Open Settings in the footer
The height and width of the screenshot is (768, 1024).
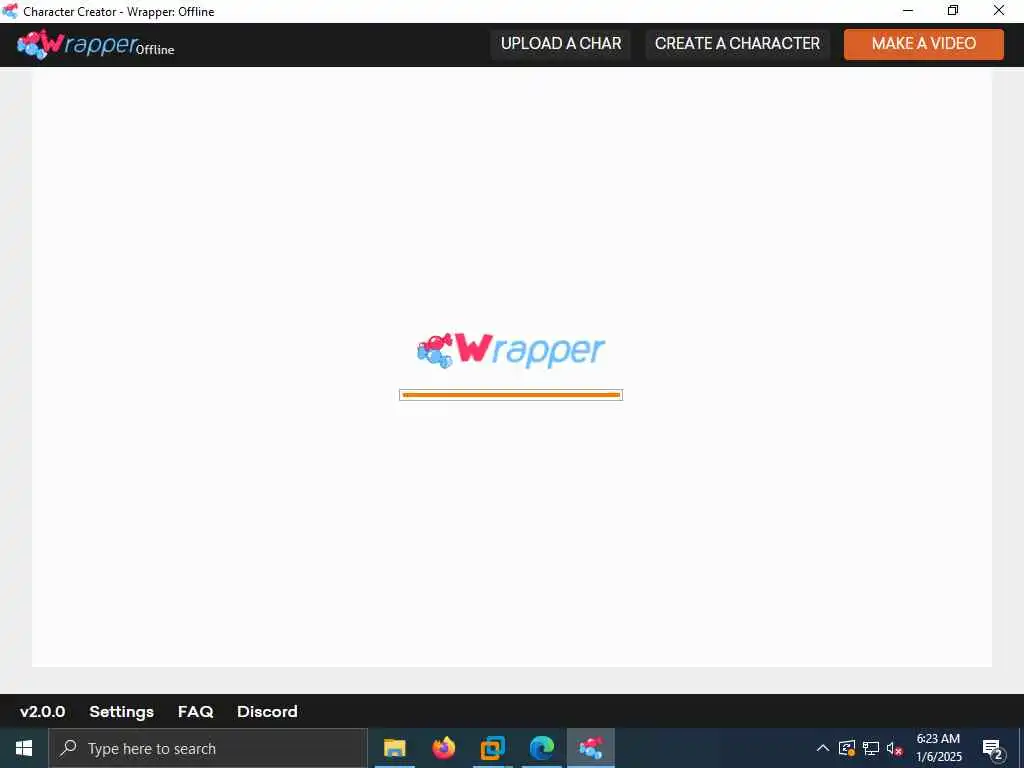point(121,711)
